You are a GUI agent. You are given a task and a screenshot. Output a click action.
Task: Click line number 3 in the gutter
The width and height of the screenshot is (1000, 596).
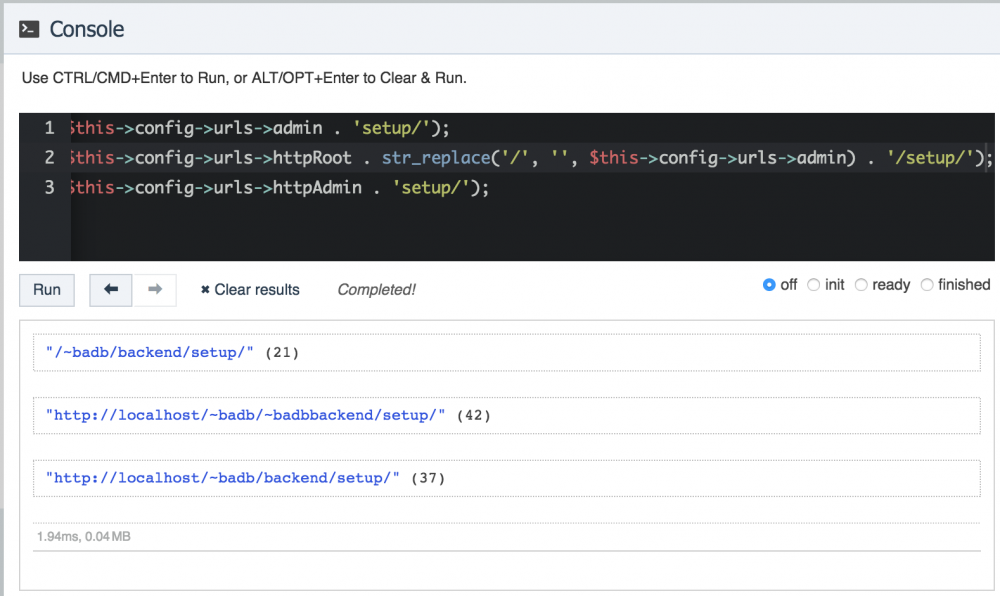pyautogui.click(x=49, y=187)
